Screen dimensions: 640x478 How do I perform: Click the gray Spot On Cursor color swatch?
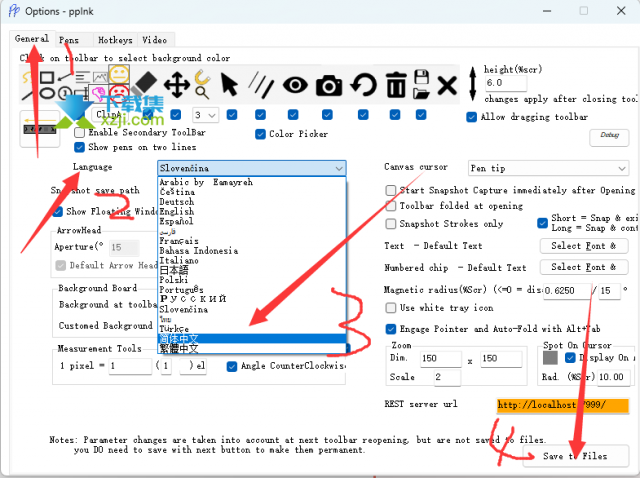pyautogui.click(x=550, y=358)
